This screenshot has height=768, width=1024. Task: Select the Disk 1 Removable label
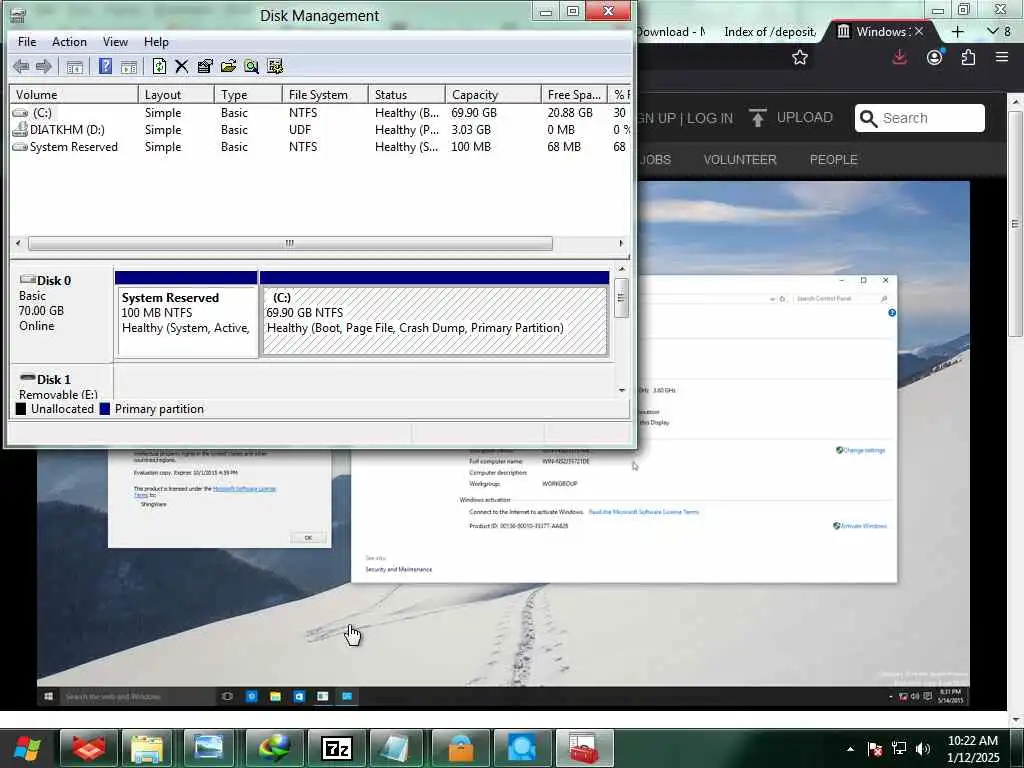click(x=62, y=387)
